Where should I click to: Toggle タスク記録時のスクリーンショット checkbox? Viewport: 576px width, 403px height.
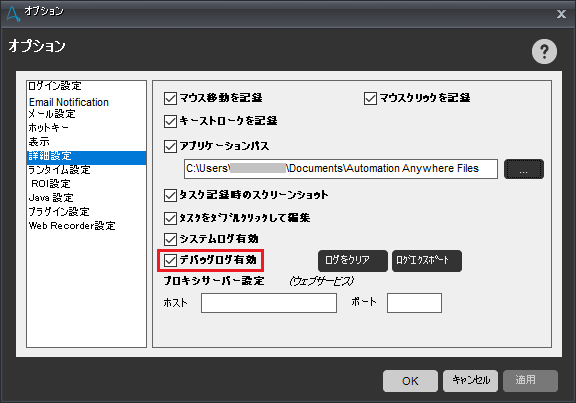[170, 195]
